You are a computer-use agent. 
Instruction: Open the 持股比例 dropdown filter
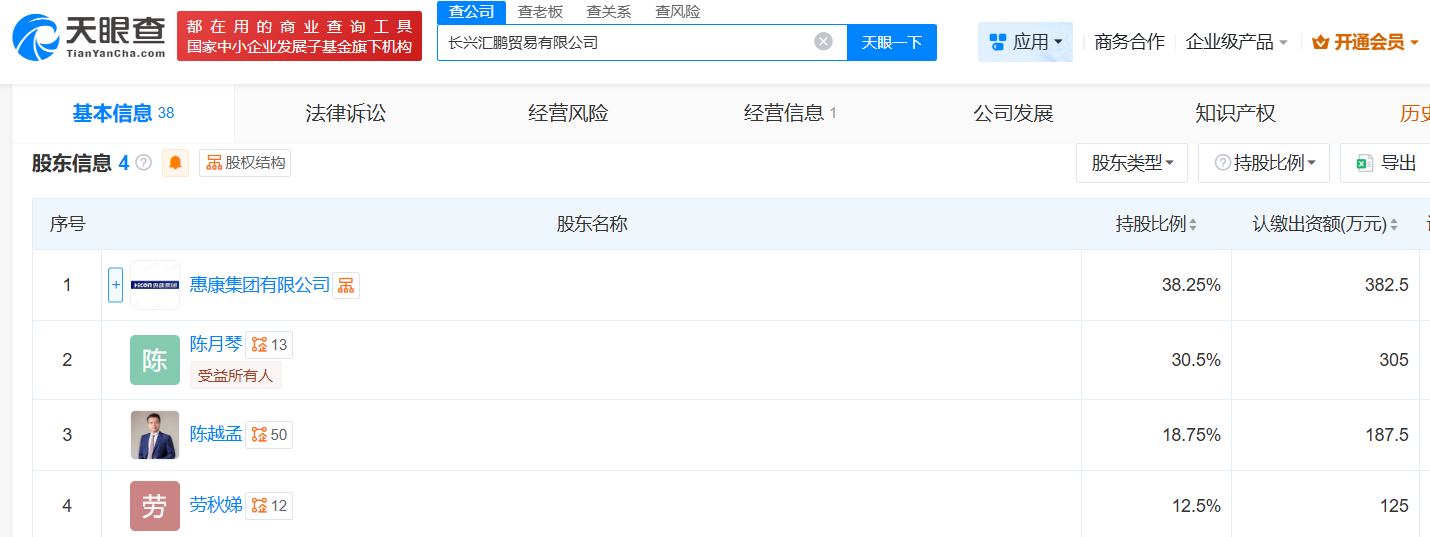click(x=1264, y=163)
